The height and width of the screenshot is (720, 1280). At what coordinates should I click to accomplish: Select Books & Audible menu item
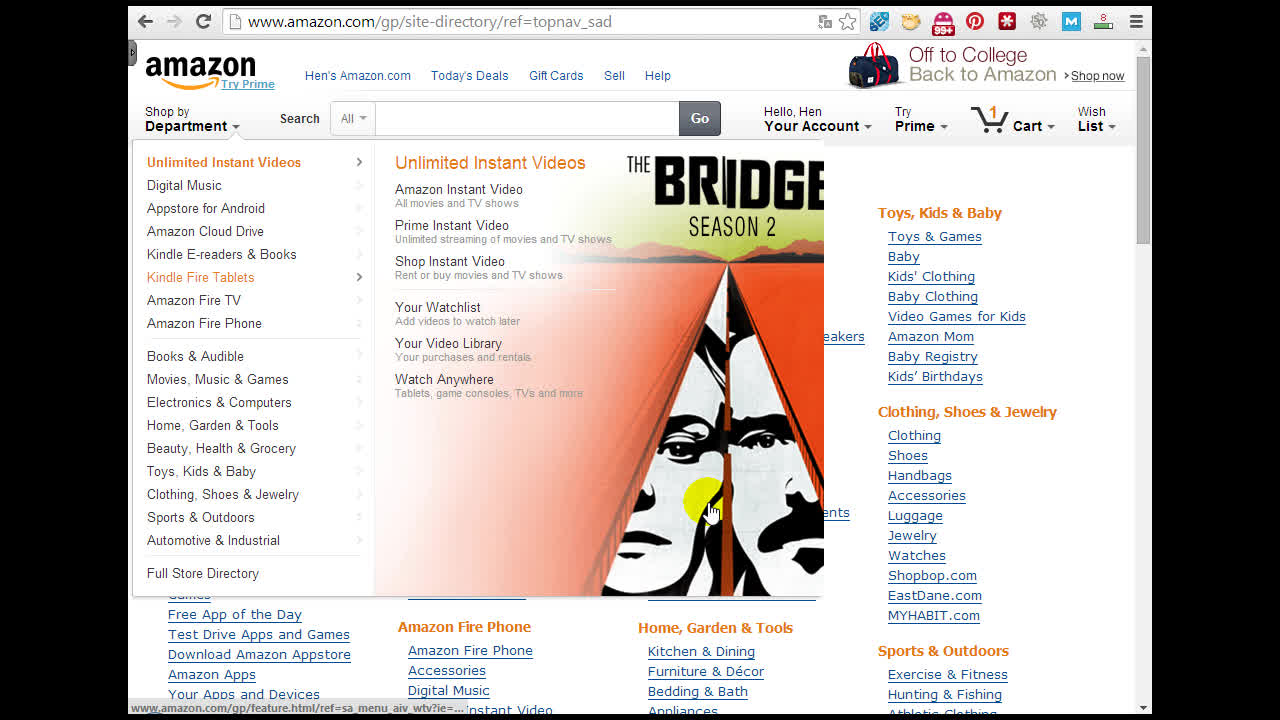[195, 356]
